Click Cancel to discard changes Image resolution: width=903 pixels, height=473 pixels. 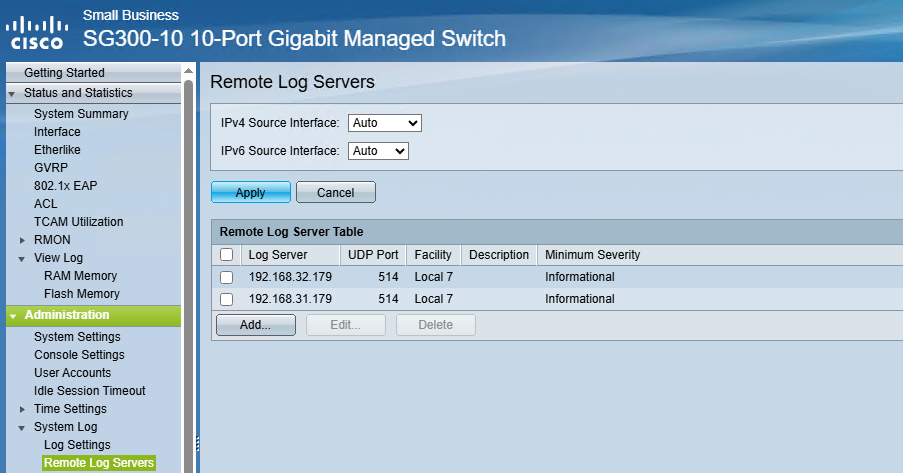click(335, 192)
